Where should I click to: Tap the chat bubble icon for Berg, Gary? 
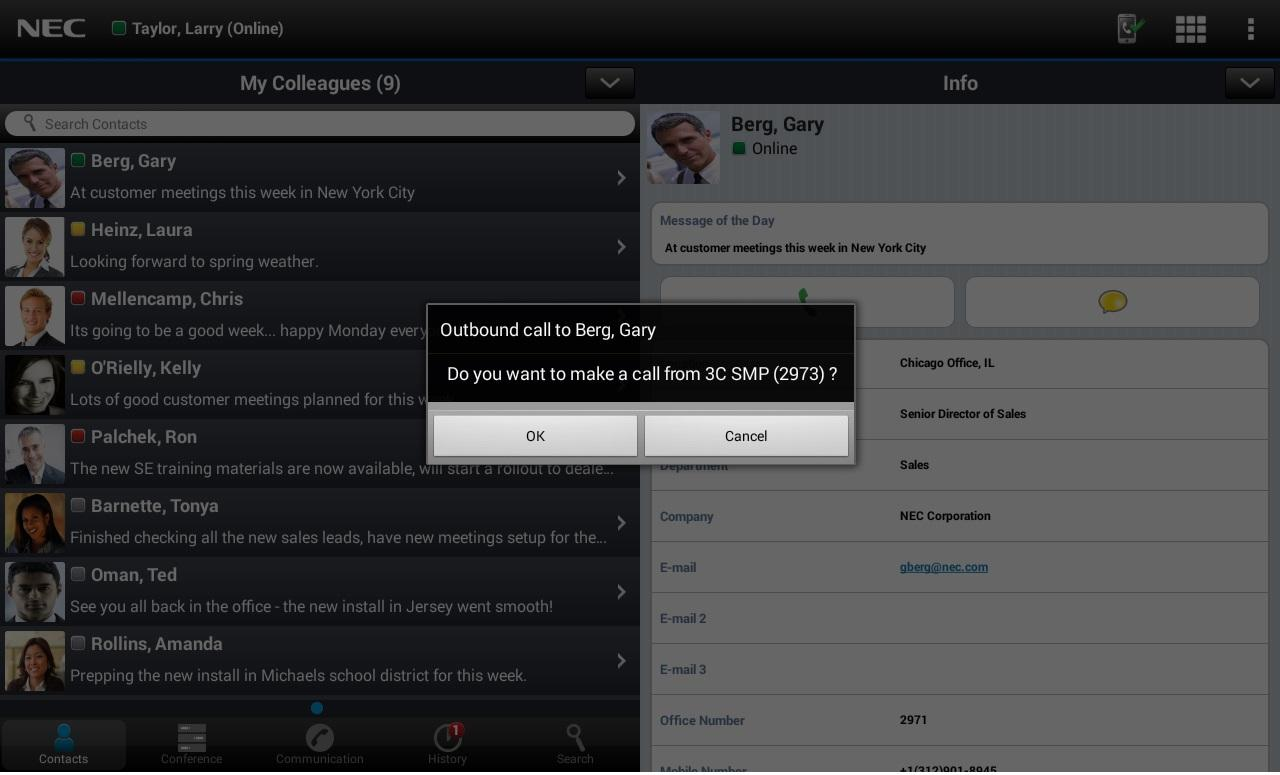point(1112,302)
